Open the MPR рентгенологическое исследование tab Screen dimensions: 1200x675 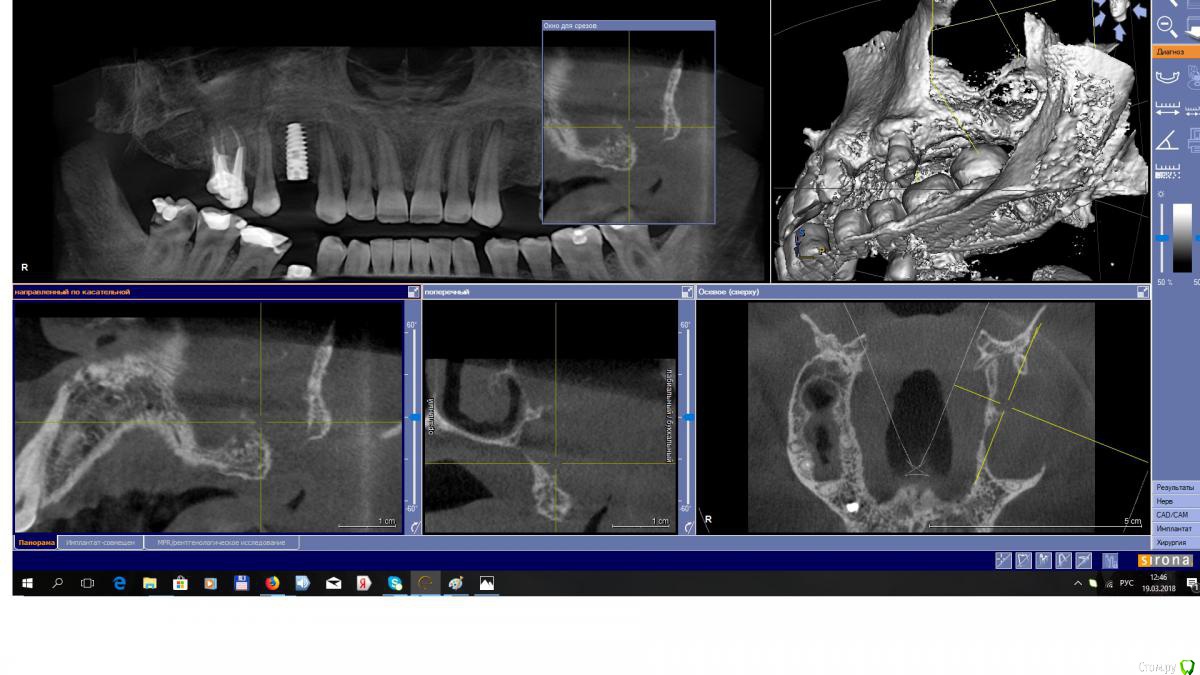point(221,542)
